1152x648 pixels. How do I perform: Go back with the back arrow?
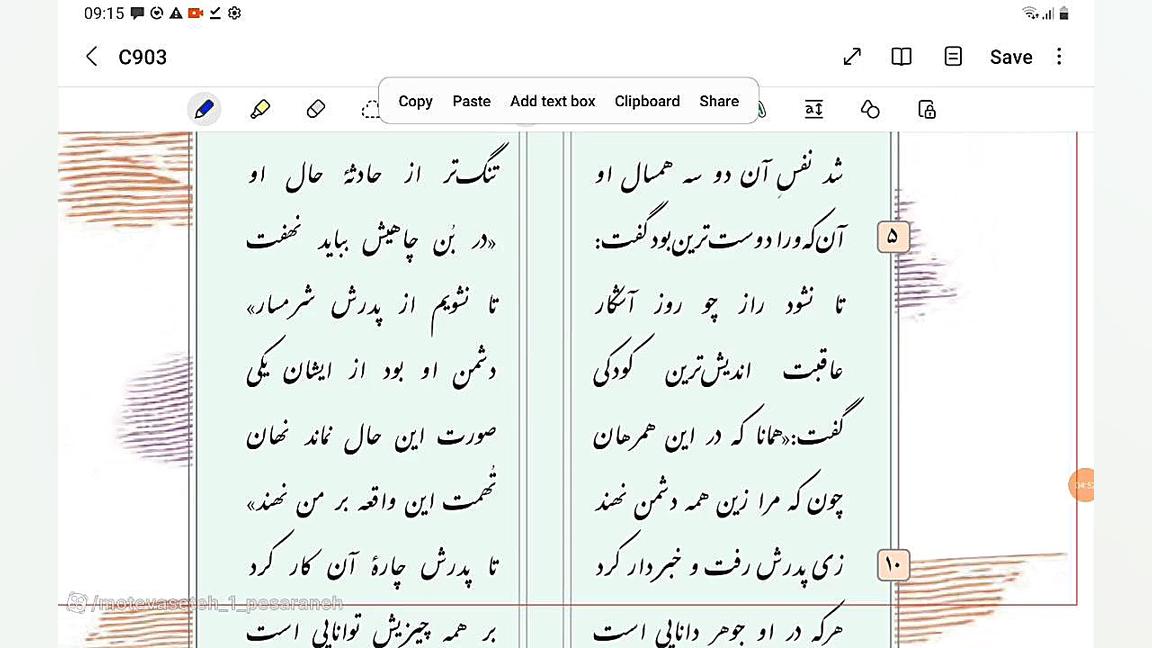[92, 57]
